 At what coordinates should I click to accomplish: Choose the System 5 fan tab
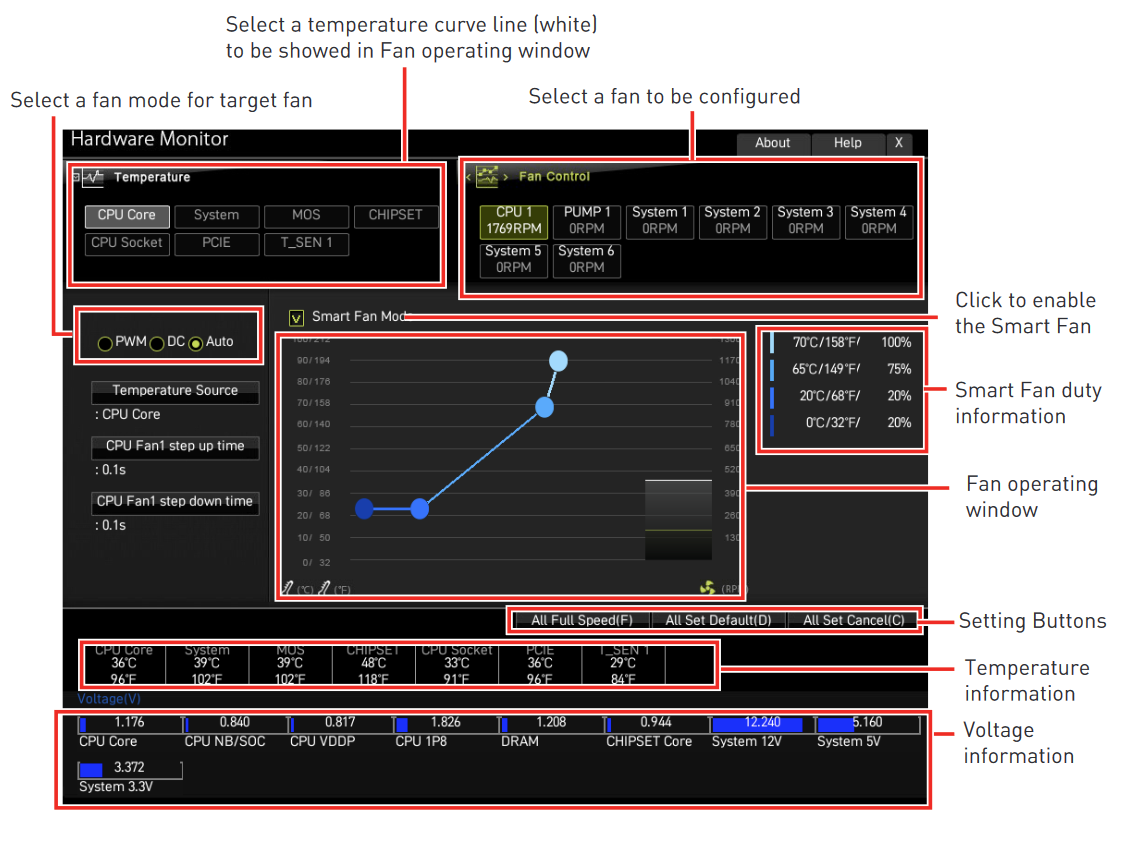[x=513, y=259]
